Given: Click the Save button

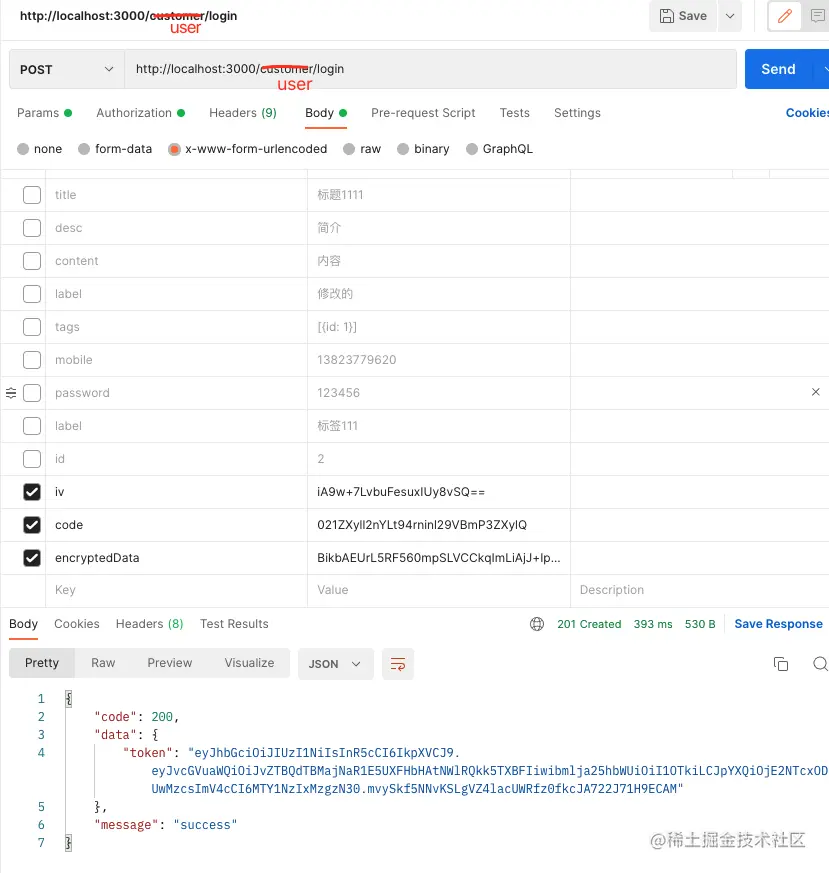Looking at the screenshot, I should [683, 16].
